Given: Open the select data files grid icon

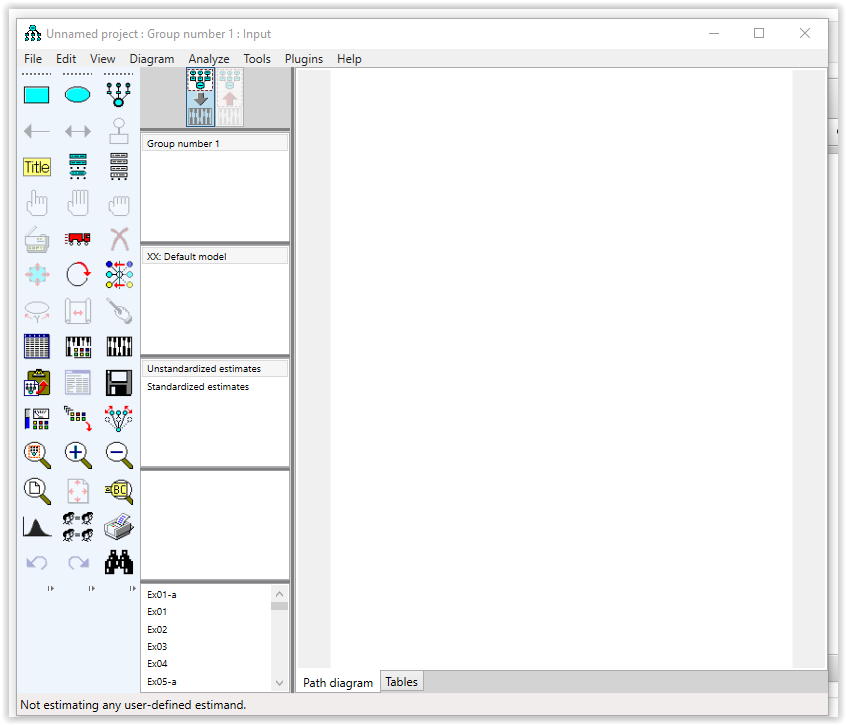Looking at the screenshot, I should pos(37,347).
